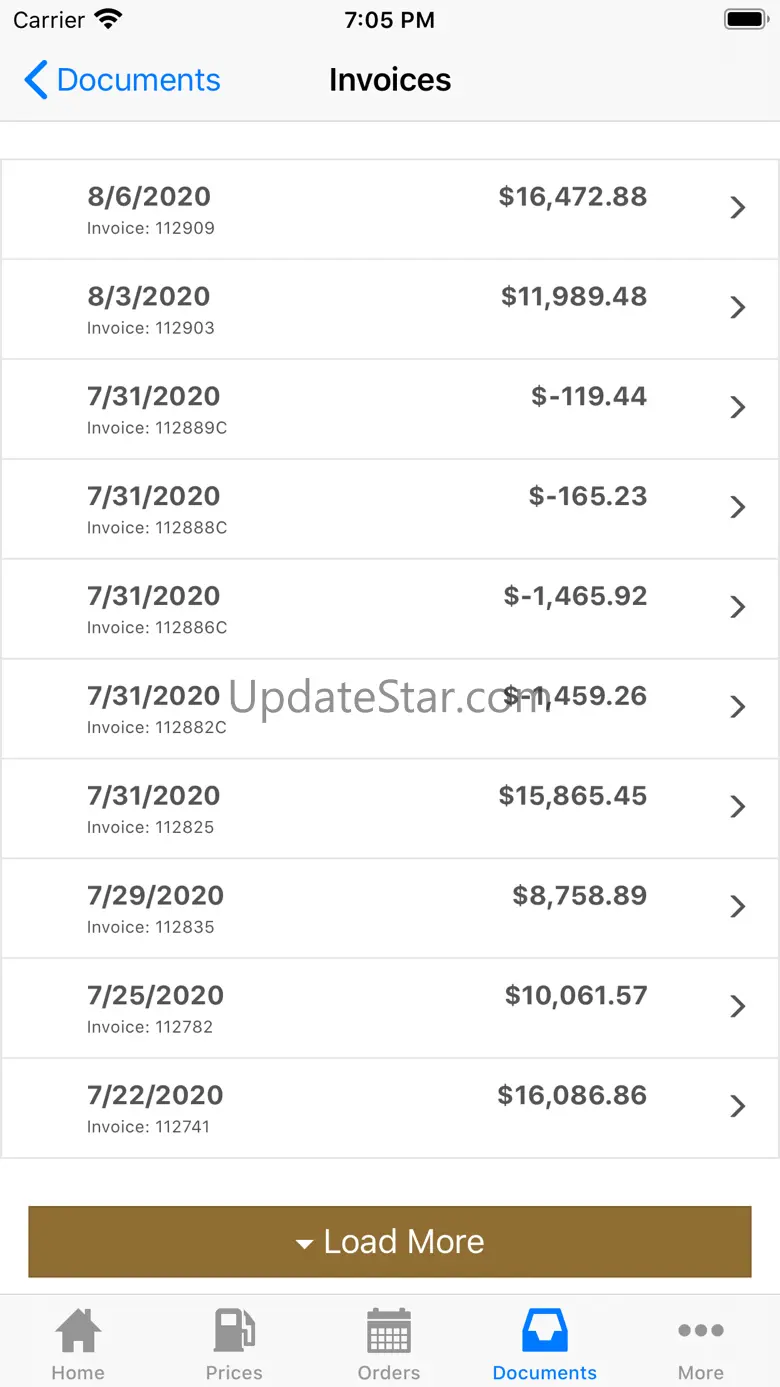780x1387 pixels.
Task: Tap the back arrow next to Documents
Action: (36, 80)
